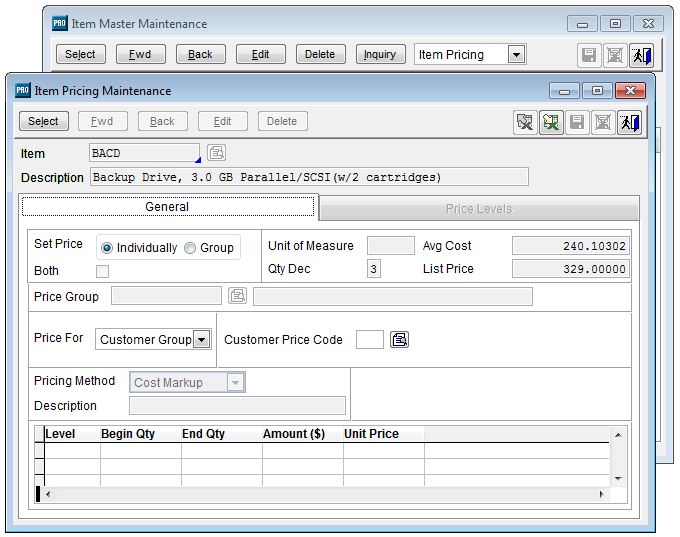Select the Group radio button

click(x=190, y=248)
